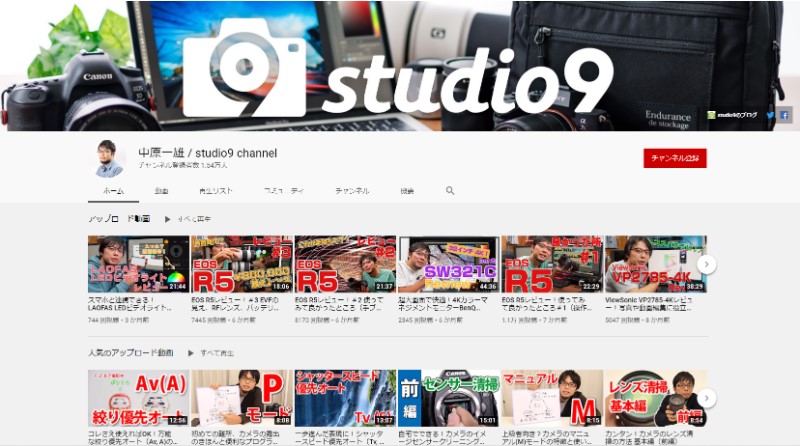Open the 概要 tab
The width and height of the screenshot is (800, 446).
pos(407,191)
